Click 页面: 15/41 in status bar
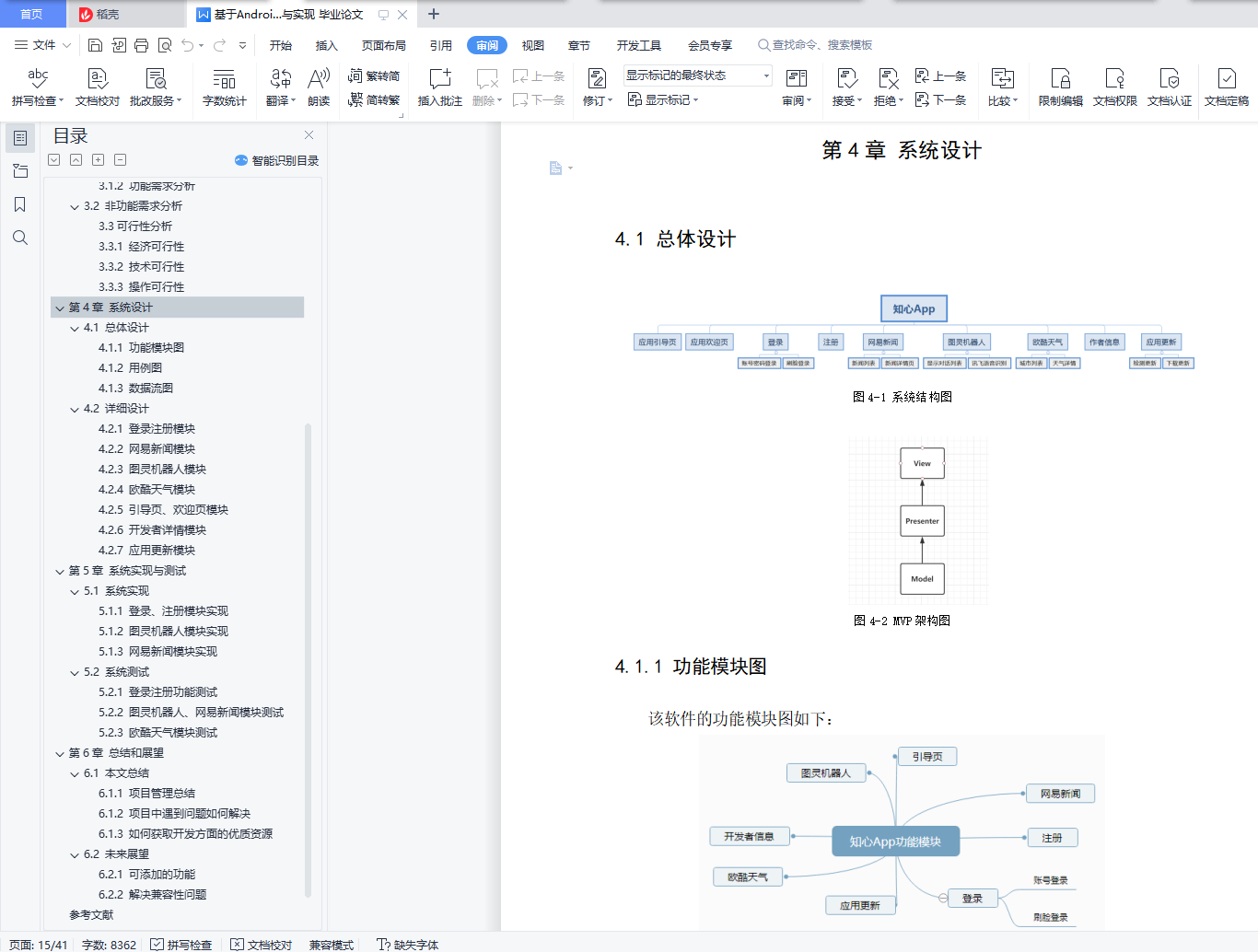The width and height of the screenshot is (1258, 952). [x=39, y=945]
